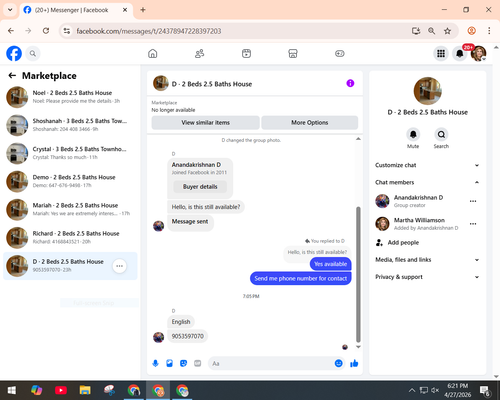Image resolution: width=500 pixels, height=400 pixels.
Task: Open options for Martha Williamson member
Action: pos(473,224)
